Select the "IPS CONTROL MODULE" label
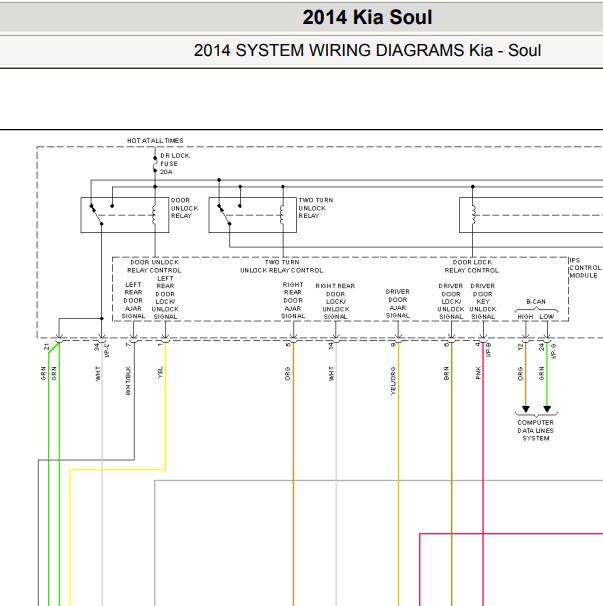 click(585, 268)
